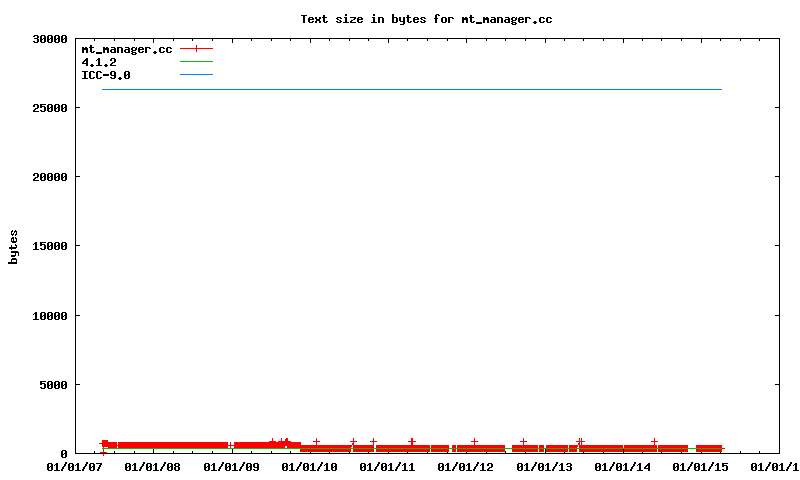
Task: Select the 01/01/13 x-axis date label
Action: pyautogui.click(x=543, y=466)
